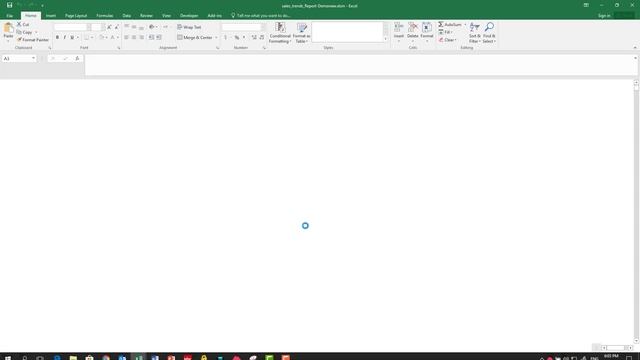Open the number format dropdown

[x=263, y=27]
